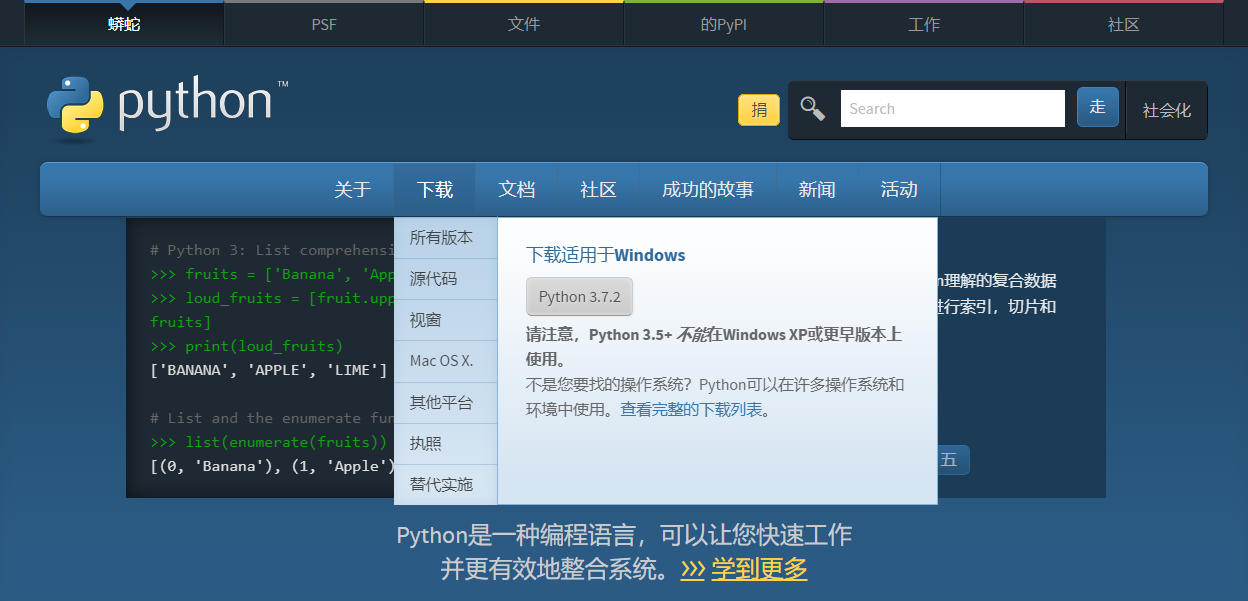Choose 源代码 in the download submenu
The width and height of the screenshot is (1248, 601).
446,279
